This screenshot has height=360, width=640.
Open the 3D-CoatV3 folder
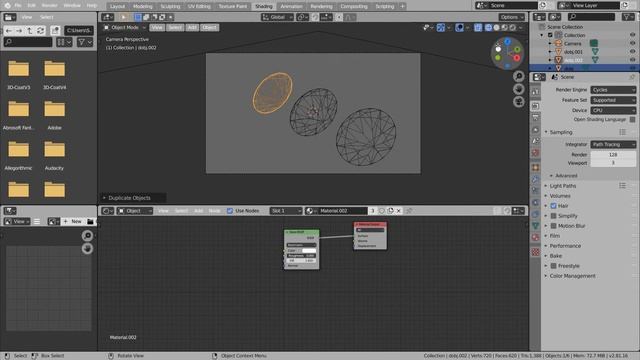[19, 74]
